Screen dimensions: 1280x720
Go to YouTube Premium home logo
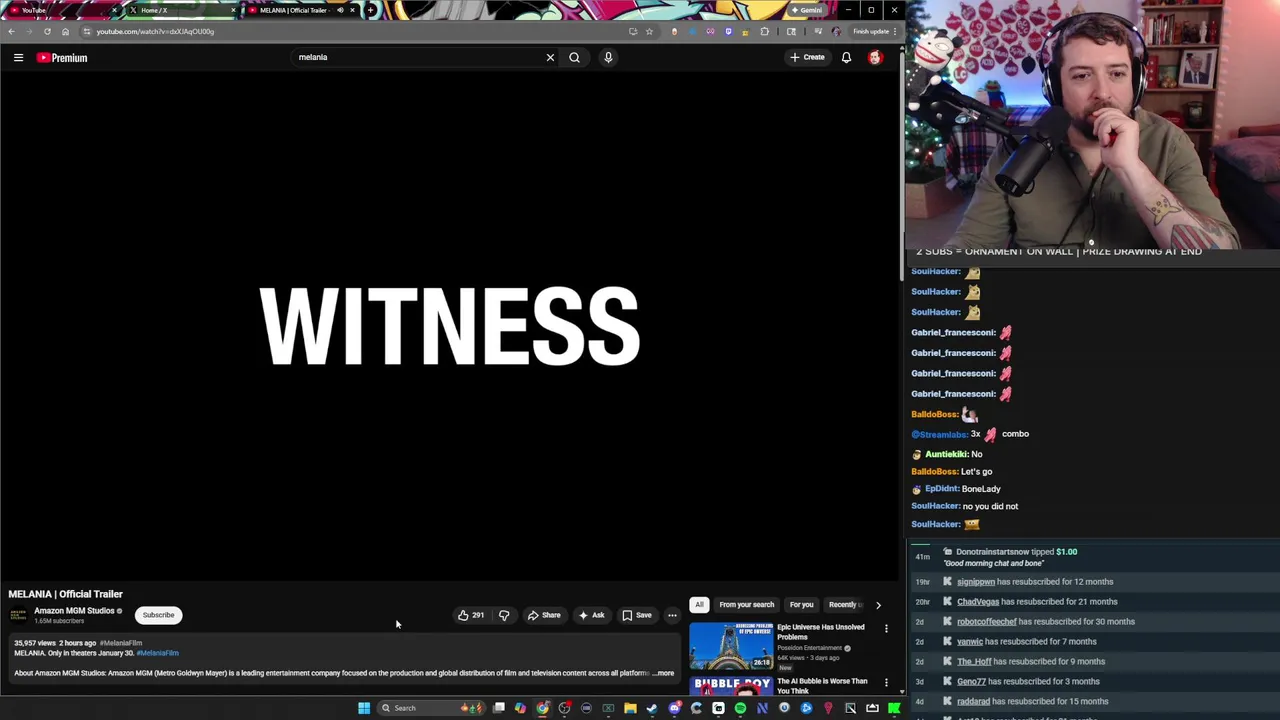[x=62, y=58]
